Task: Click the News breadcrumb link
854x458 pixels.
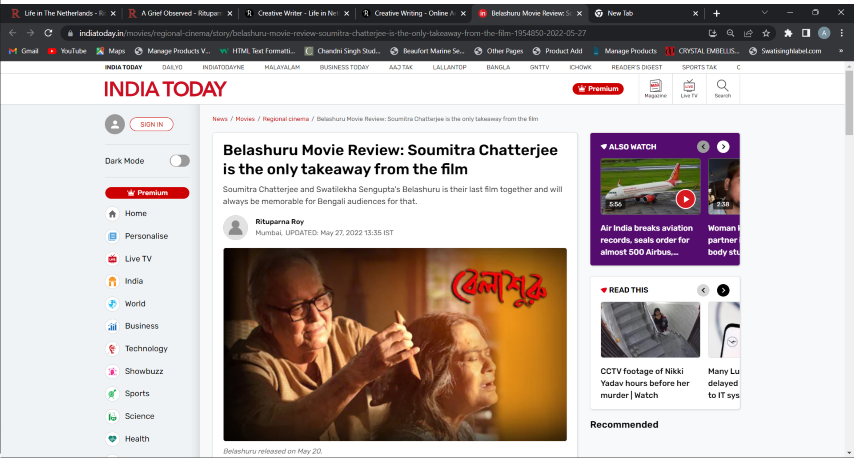Action: pos(220,119)
